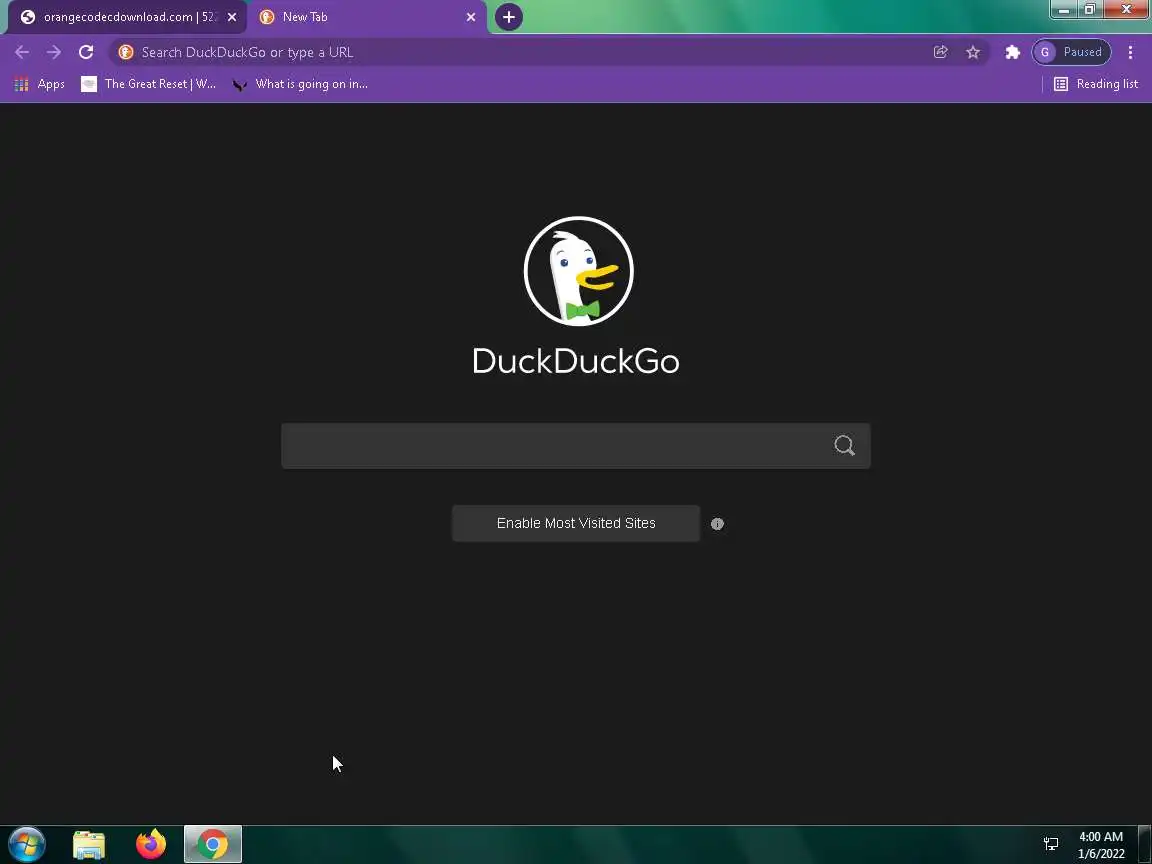Image resolution: width=1152 pixels, height=864 pixels.
Task: Open the Reading list
Action: point(1096,84)
